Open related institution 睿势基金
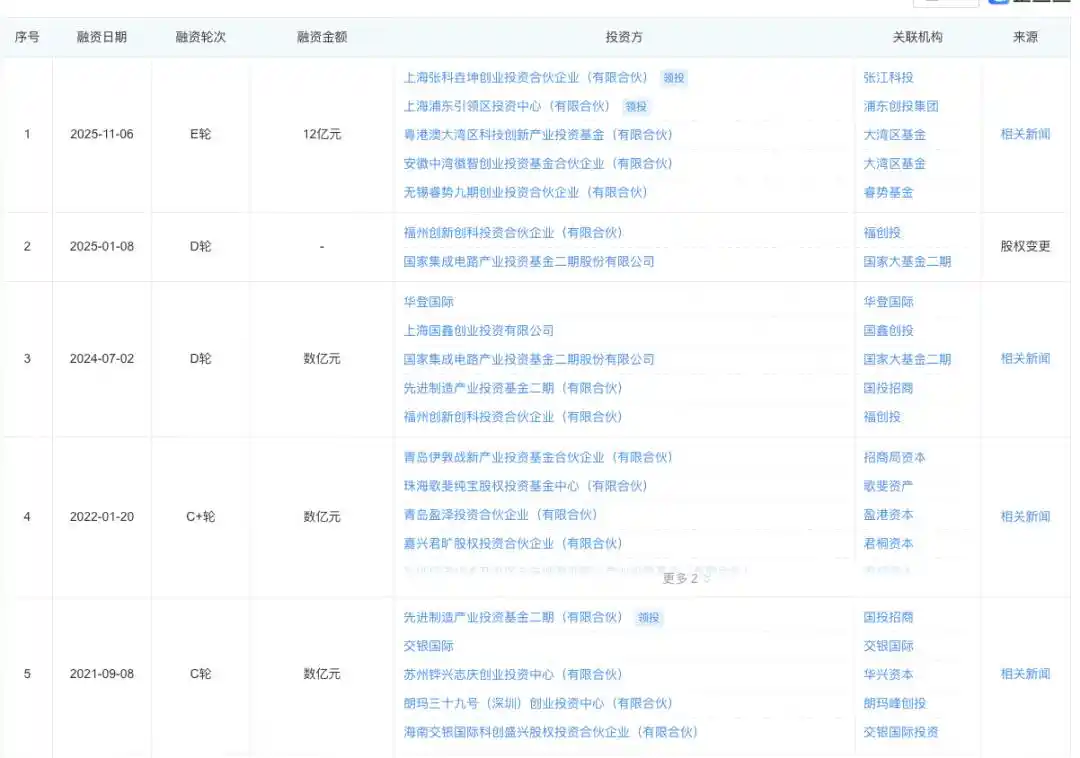 click(x=889, y=193)
